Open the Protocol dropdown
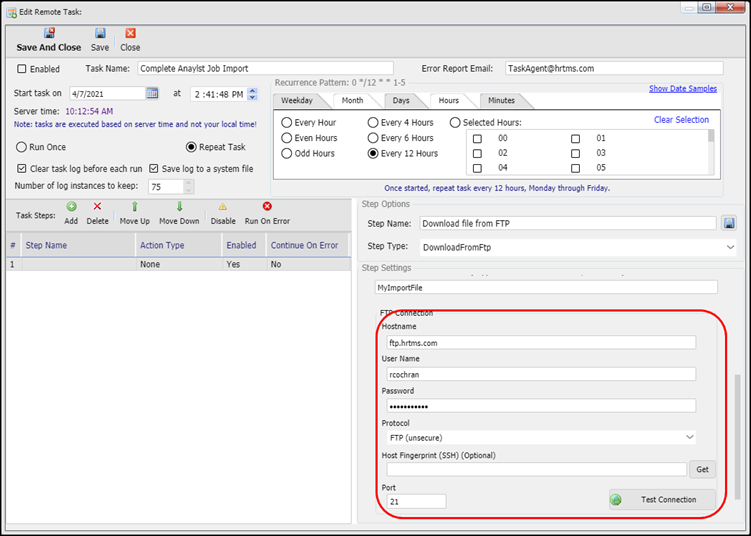This screenshot has width=751, height=536. [541, 437]
